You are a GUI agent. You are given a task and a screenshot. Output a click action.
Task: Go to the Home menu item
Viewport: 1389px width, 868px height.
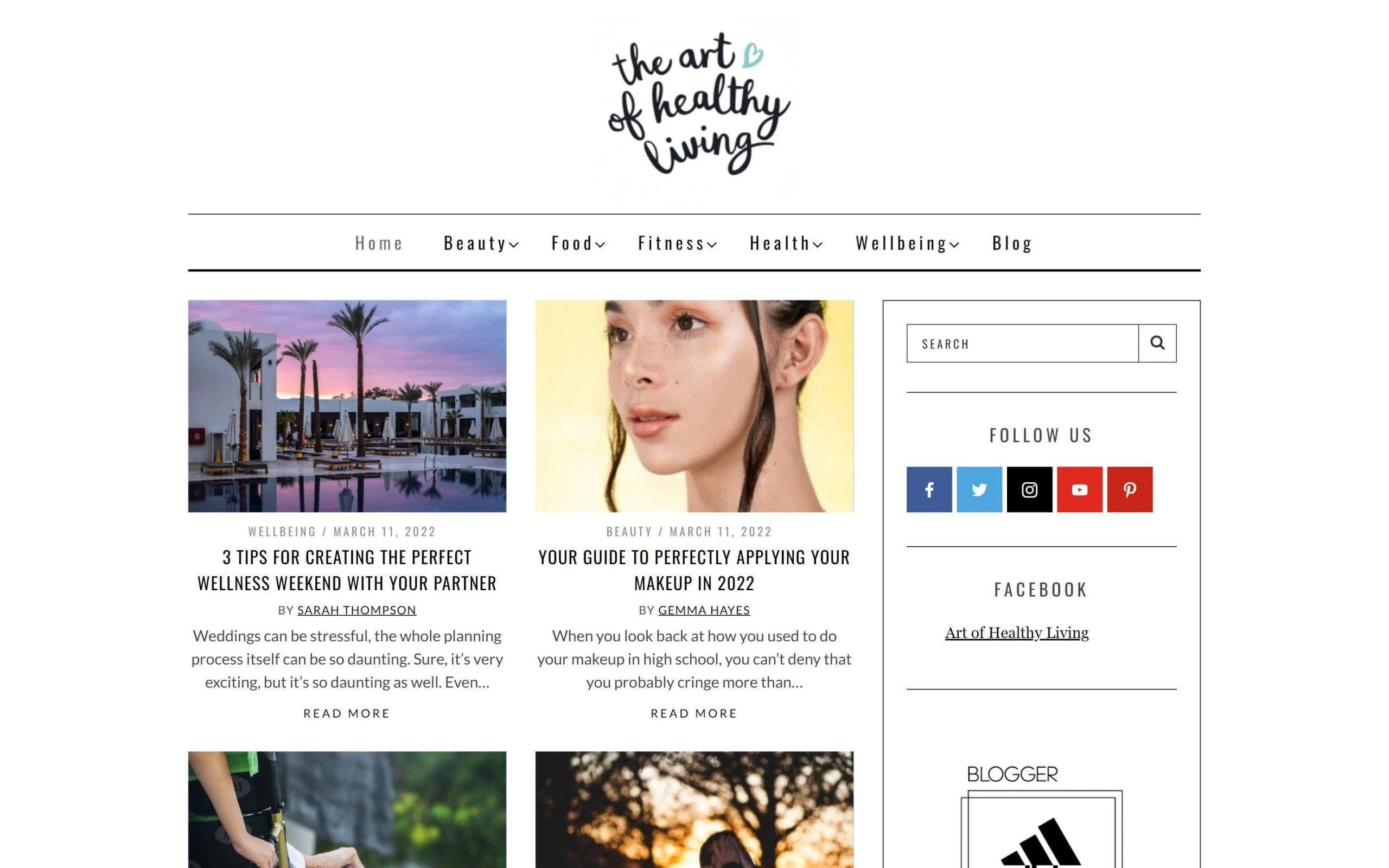[x=379, y=243]
